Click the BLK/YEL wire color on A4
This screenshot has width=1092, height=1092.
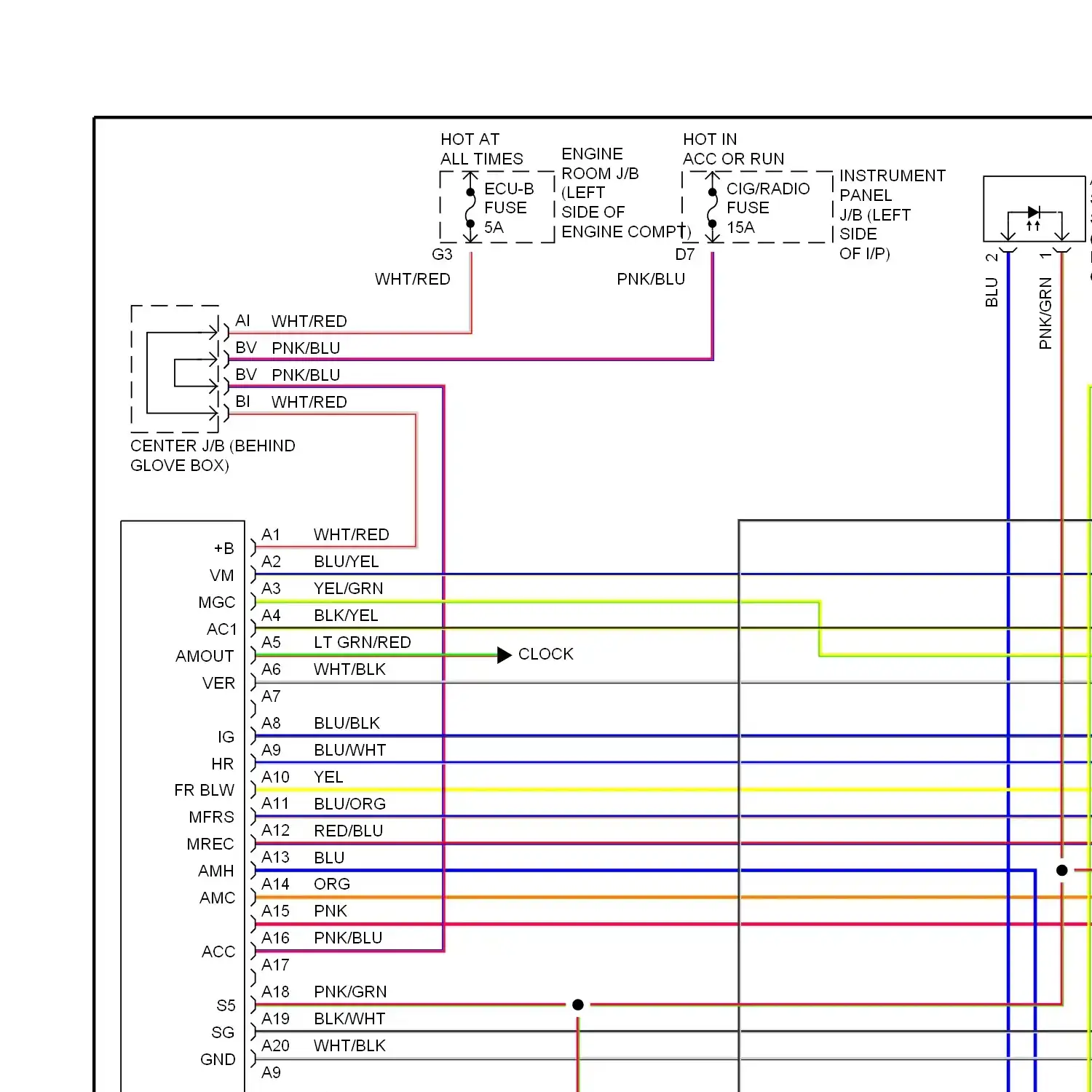(346, 616)
